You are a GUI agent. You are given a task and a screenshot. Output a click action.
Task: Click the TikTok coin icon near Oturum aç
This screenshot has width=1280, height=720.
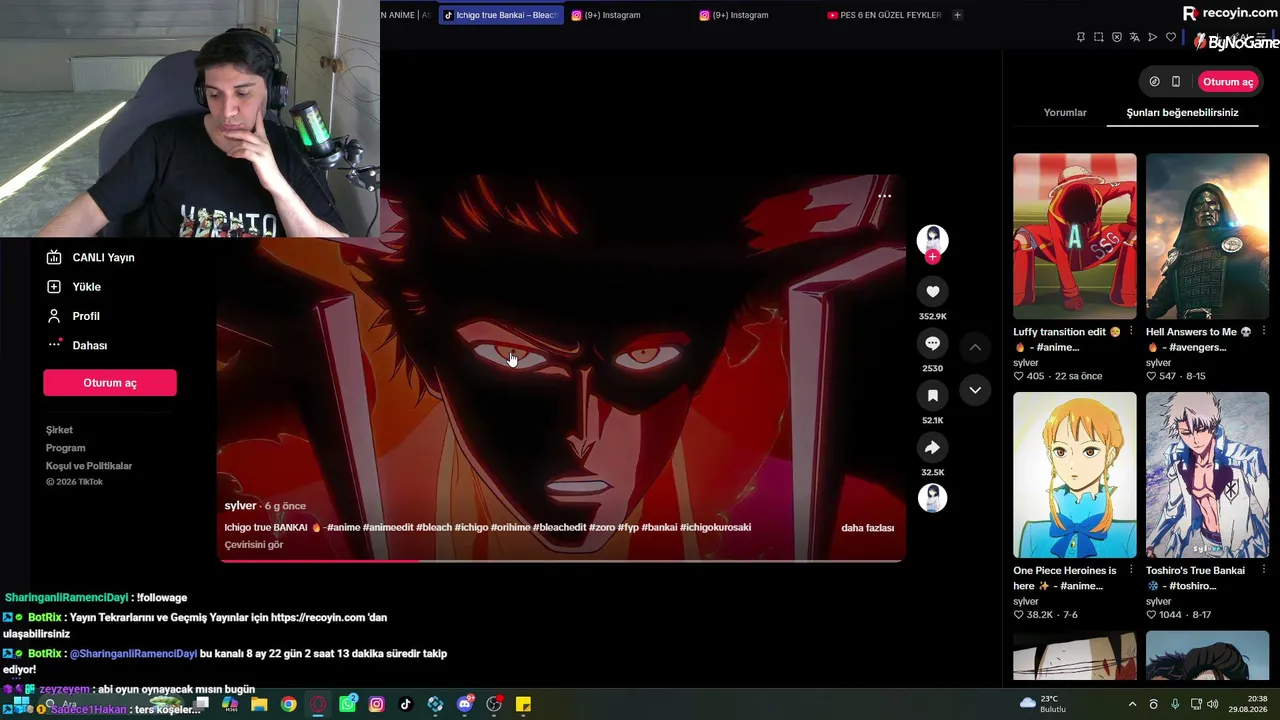[1154, 82]
